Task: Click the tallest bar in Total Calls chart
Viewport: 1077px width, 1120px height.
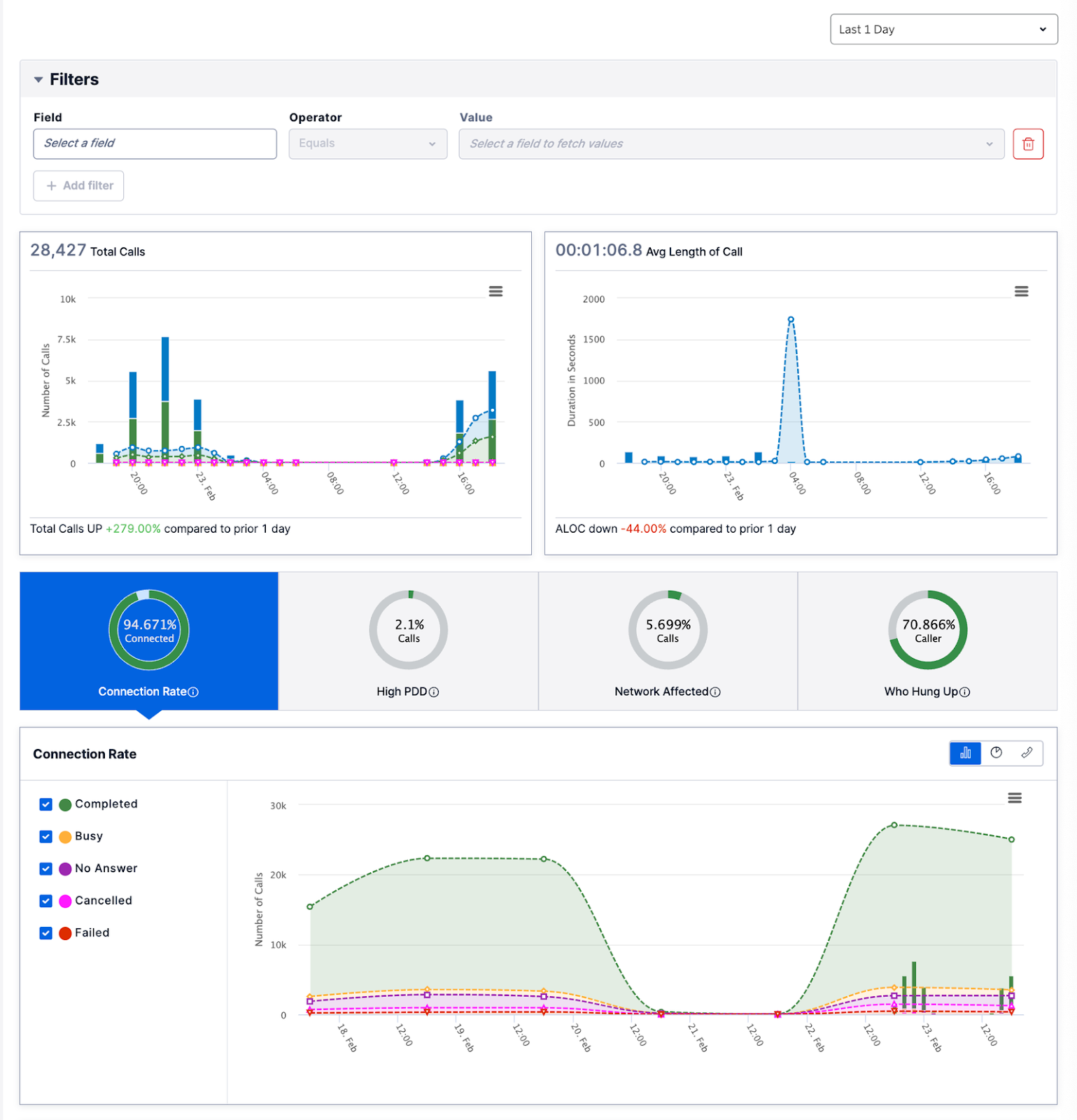Action: point(165,400)
